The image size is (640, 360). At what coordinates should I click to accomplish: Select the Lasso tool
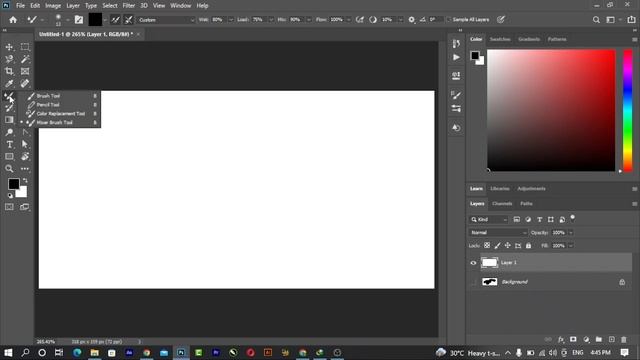click(9, 59)
